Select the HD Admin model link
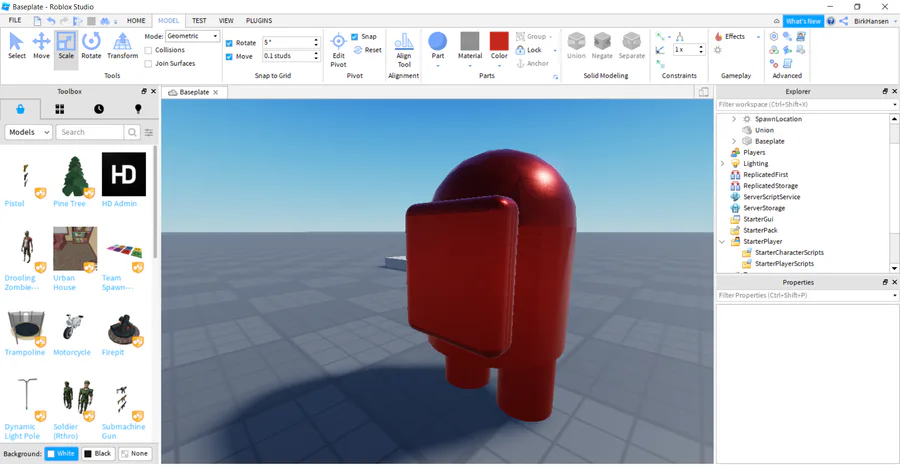The image size is (900, 469). click(x=119, y=204)
